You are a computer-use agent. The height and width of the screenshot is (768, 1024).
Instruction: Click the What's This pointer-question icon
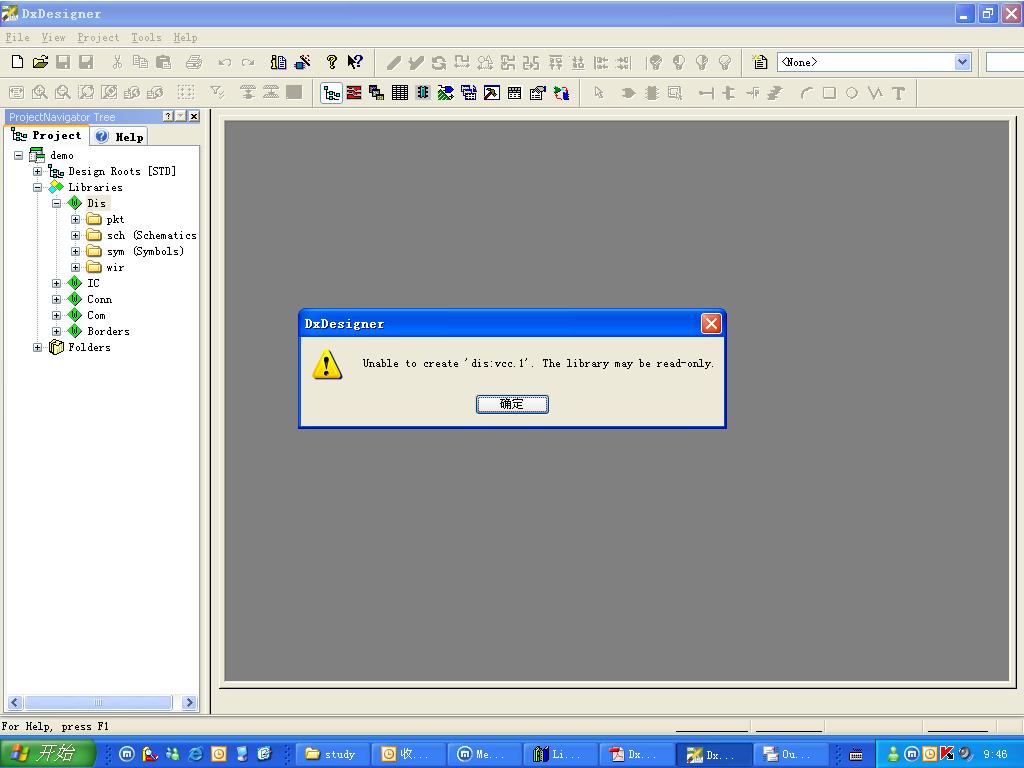click(x=355, y=62)
